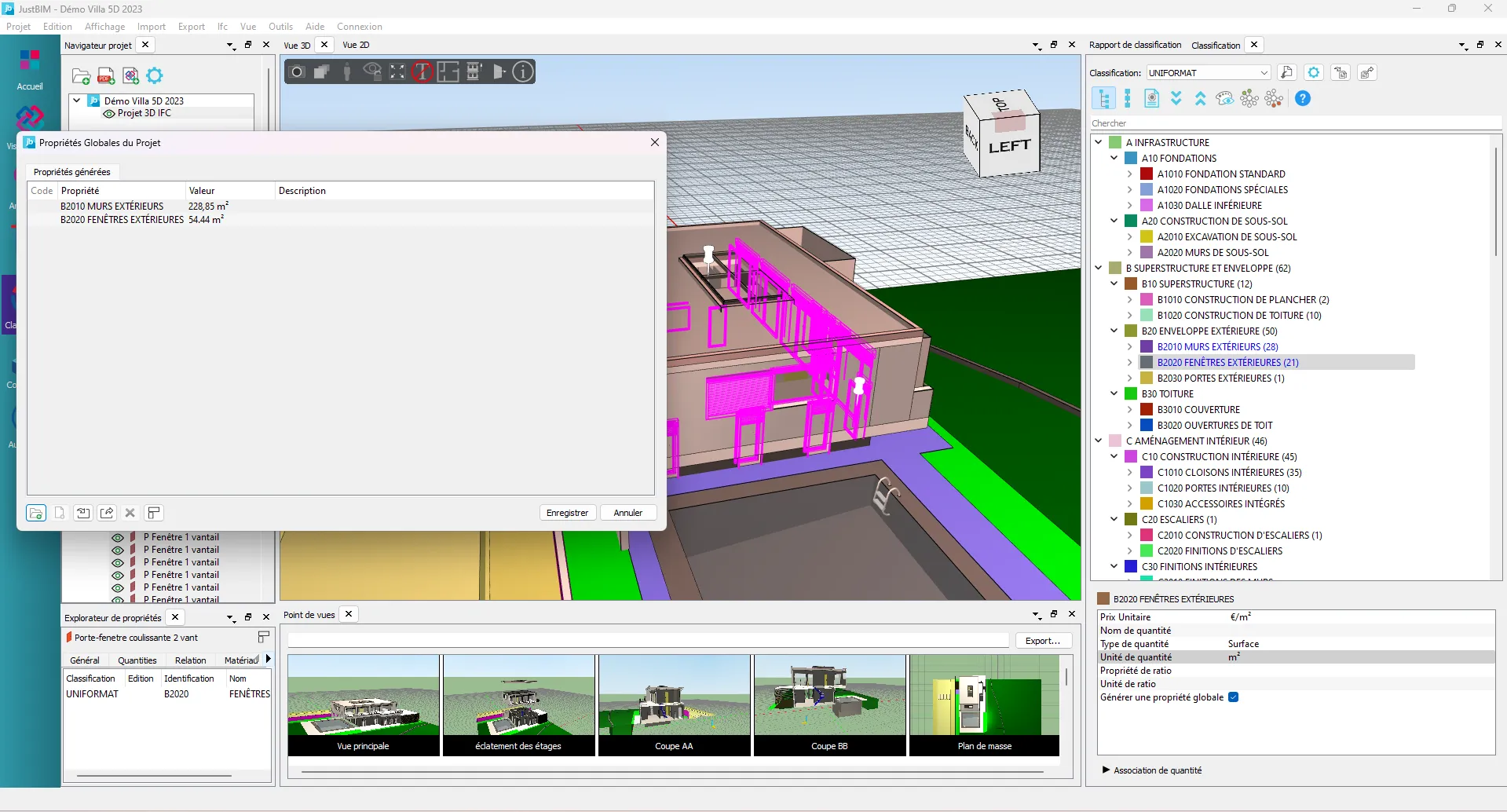Click the hide text (crossed T) icon
The image size is (1507, 812).
coord(422,72)
